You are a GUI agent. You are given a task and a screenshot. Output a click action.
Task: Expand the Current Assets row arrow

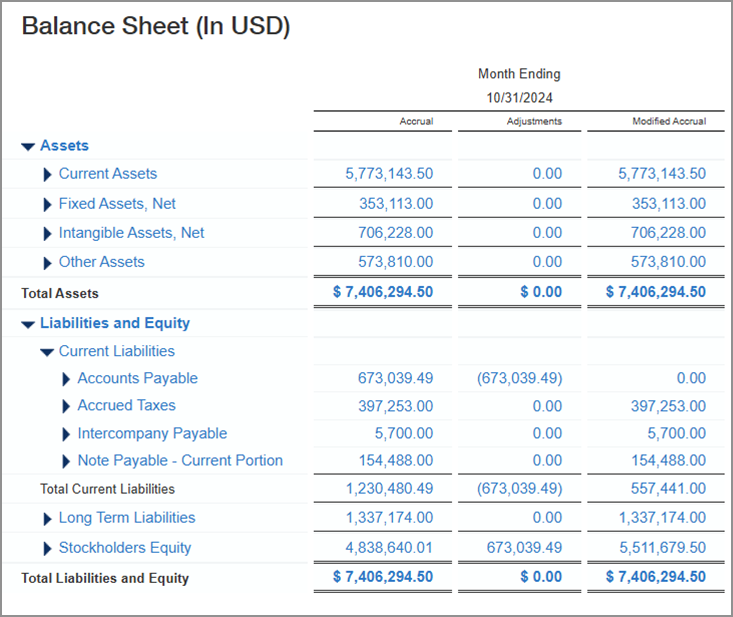pos(47,175)
